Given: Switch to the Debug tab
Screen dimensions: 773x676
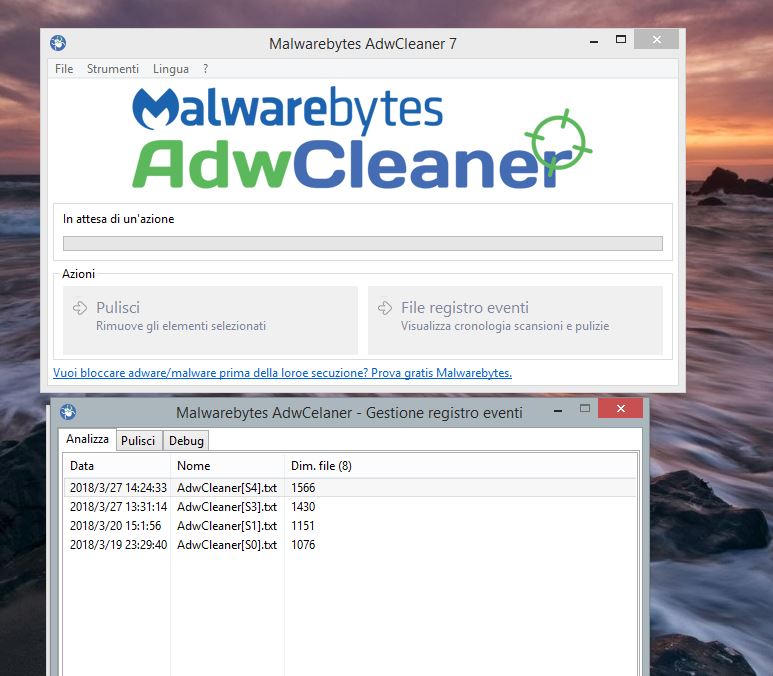Looking at the screenshot, I should pos(186,440).
